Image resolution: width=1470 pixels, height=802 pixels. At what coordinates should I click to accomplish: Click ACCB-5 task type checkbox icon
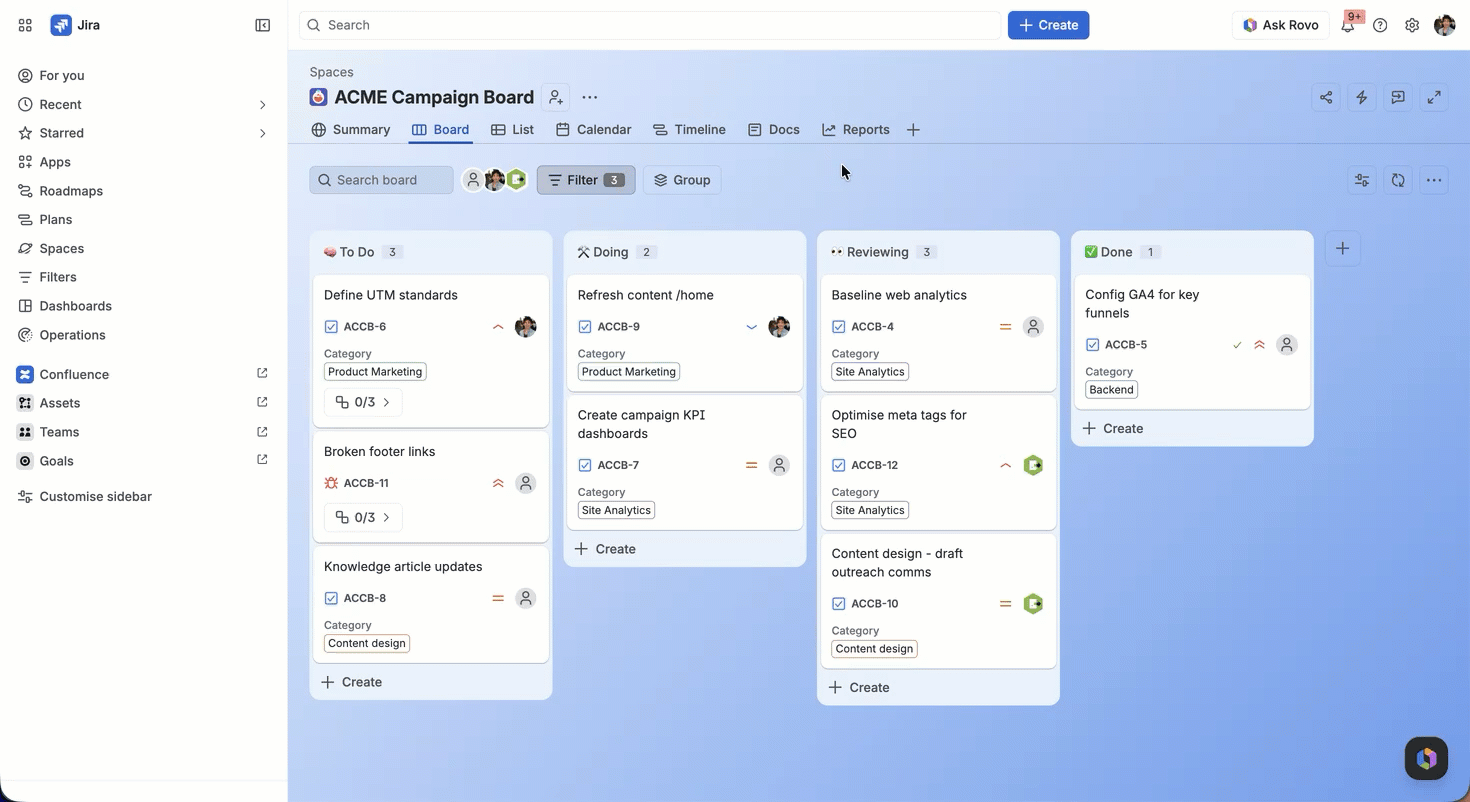pyautogui.click(x=1092, y=345)
